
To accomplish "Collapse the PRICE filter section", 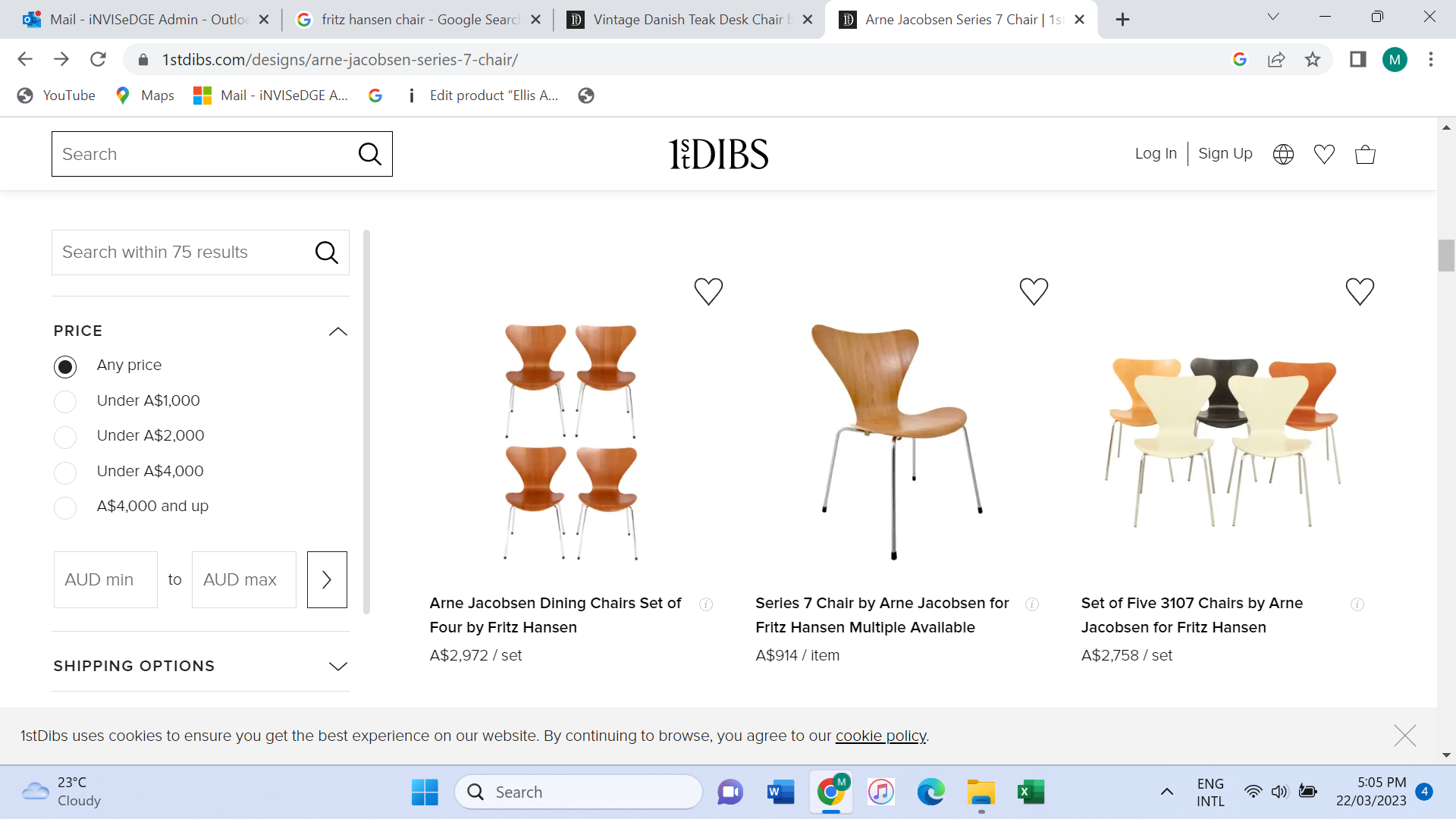I will [x=338, y=331].
